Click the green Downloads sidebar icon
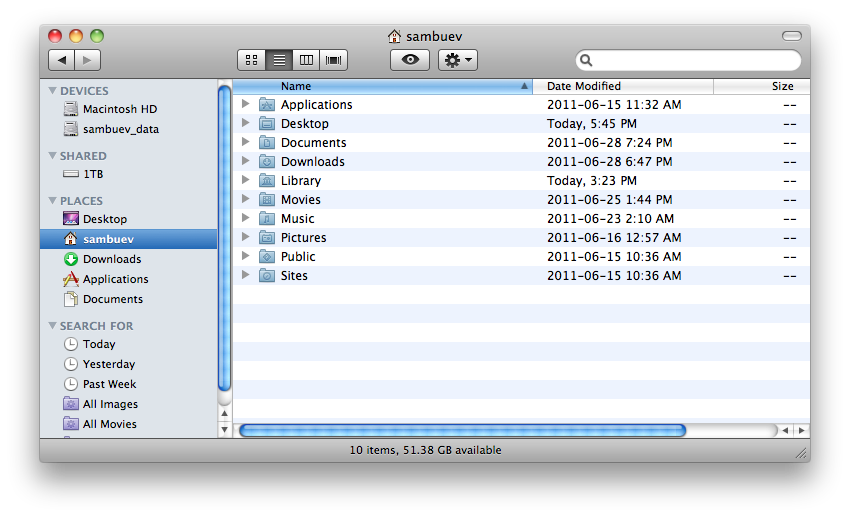The image size is (850, 517). point(70,259)
